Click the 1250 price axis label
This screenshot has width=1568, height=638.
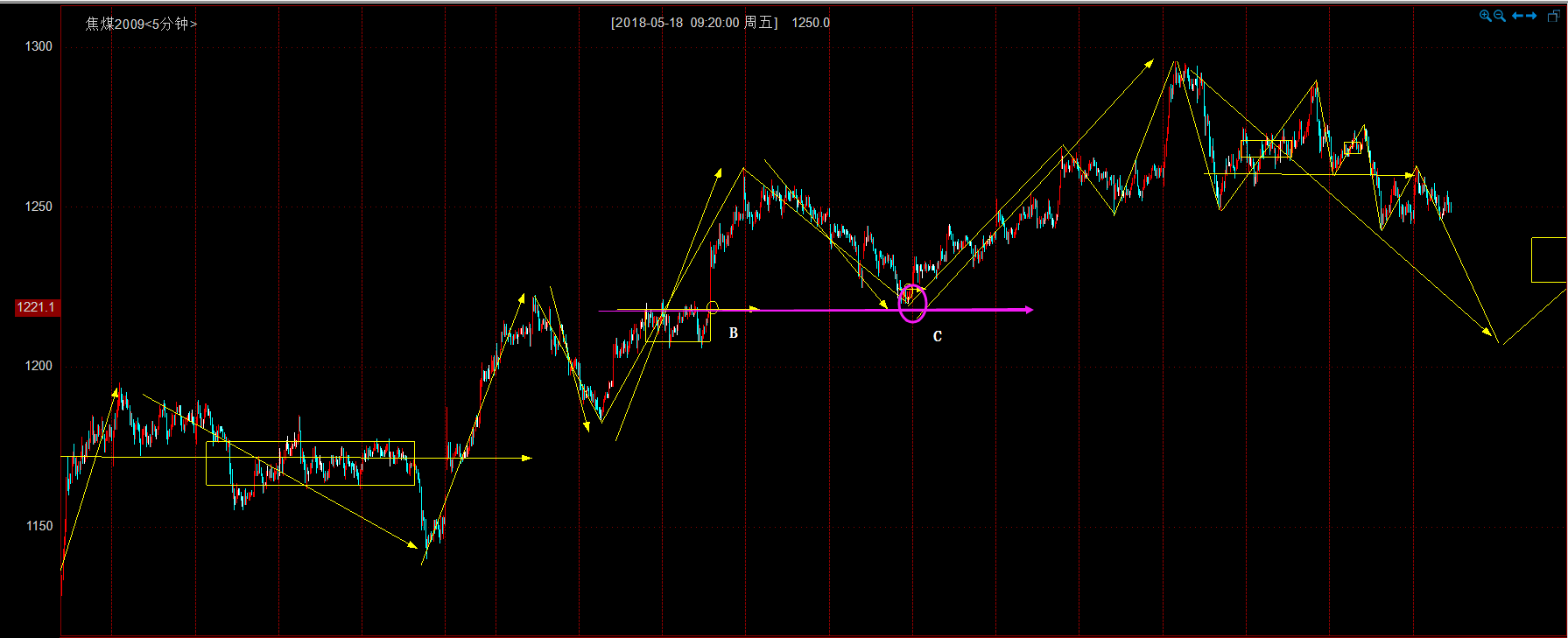point(39,207)
